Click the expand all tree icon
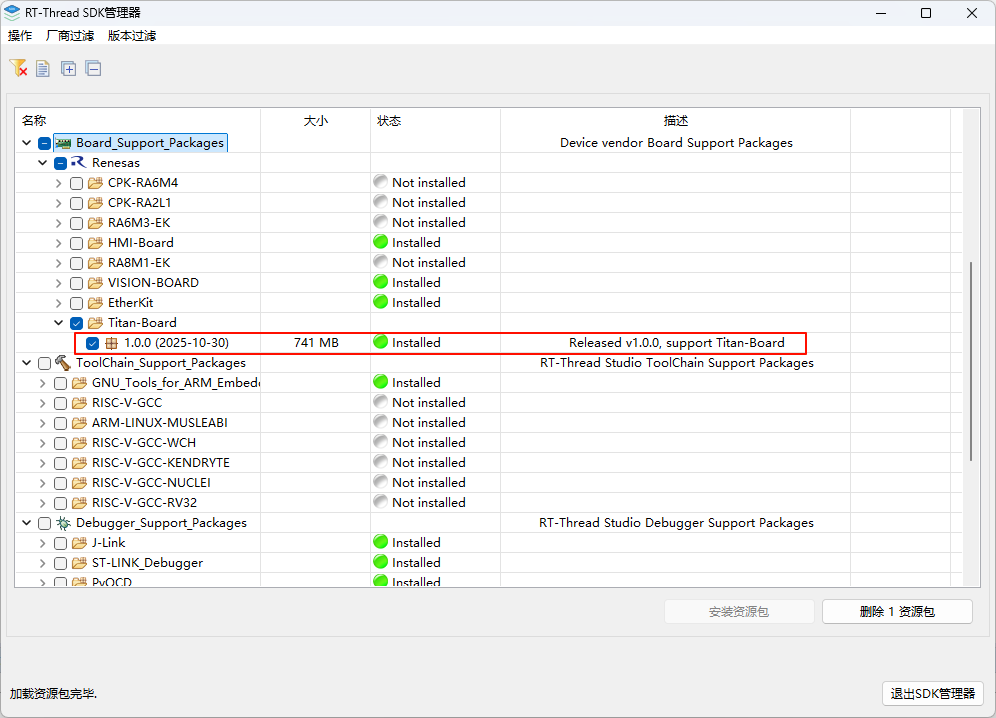The width and height of the screenshot is (996, 718). click(x=68, y=69)
